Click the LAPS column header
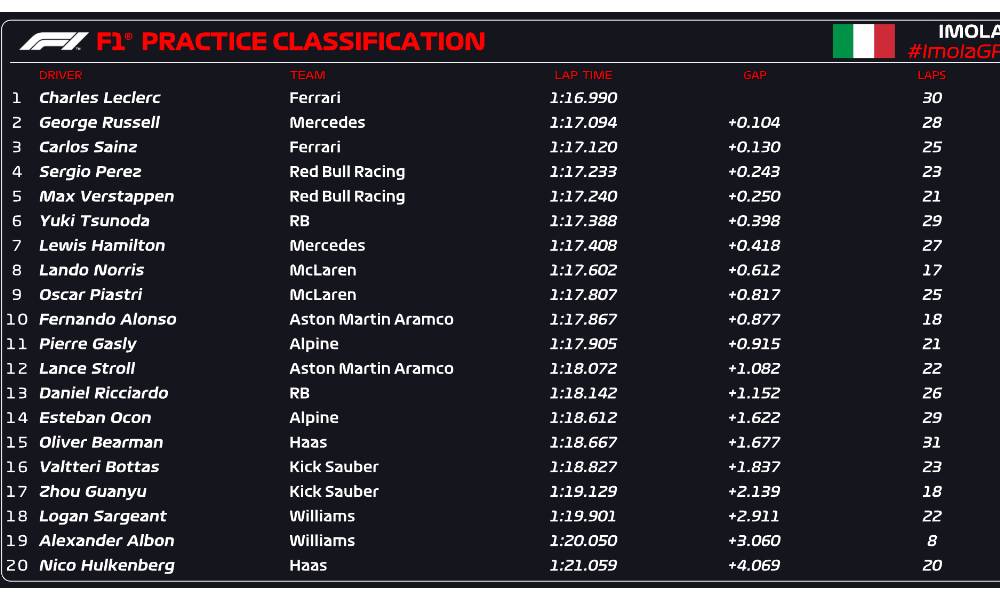The width and height of the screenshot is (1000, 600). tap(931, 75)
